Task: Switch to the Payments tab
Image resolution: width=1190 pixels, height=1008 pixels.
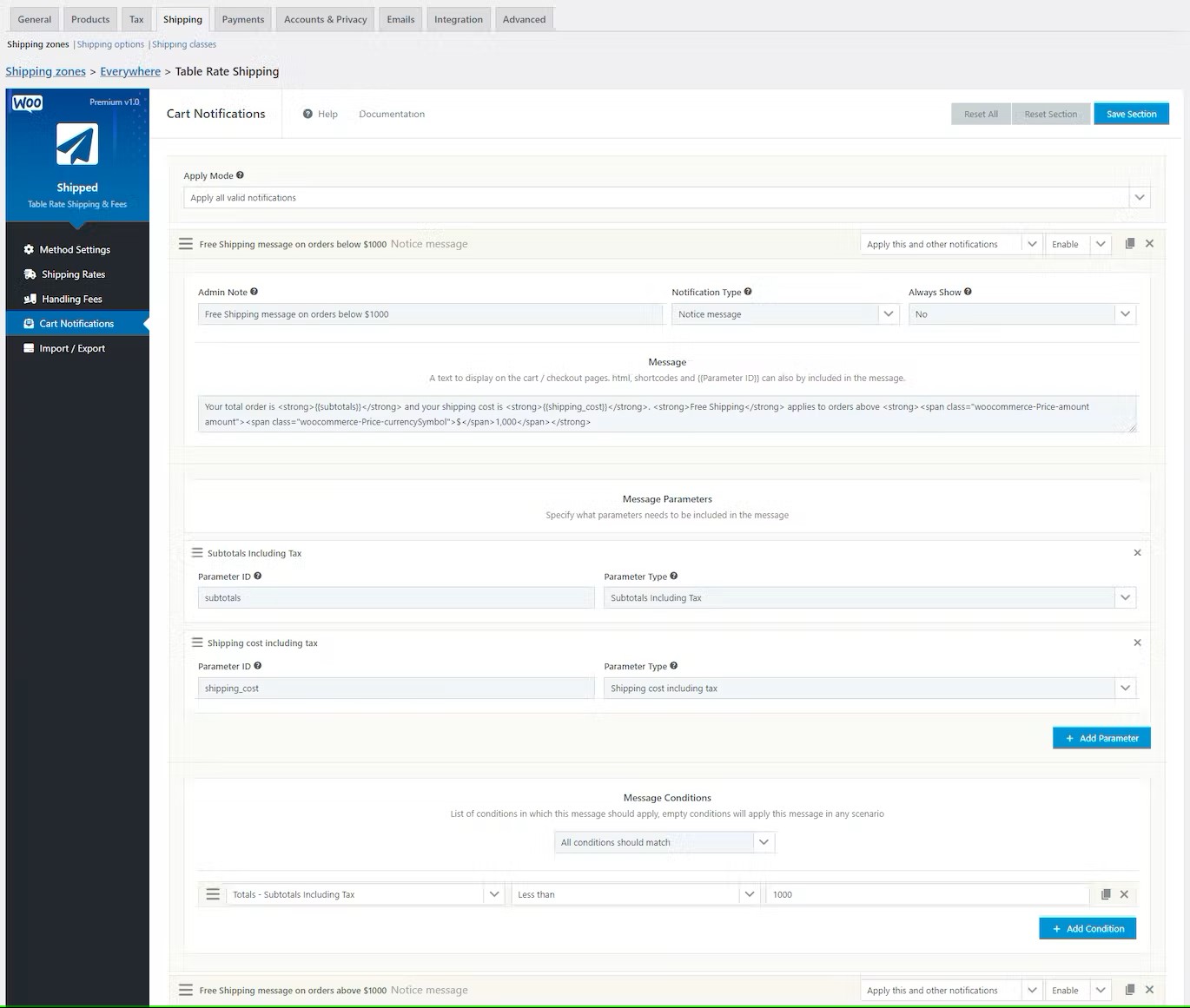Action: (x=242, y=18)
